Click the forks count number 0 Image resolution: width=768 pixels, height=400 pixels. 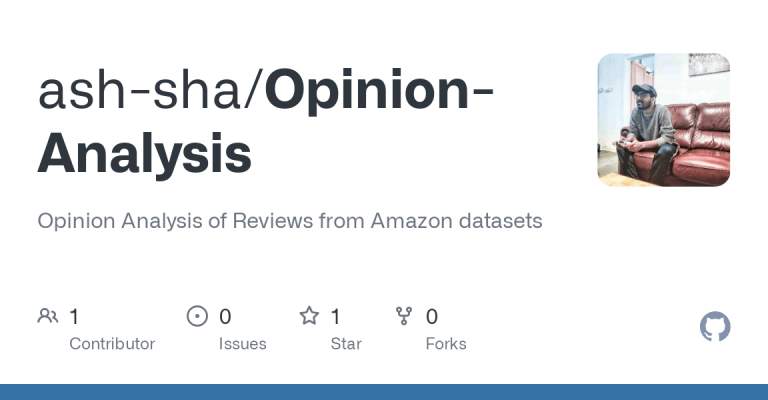tap(432, 317)
